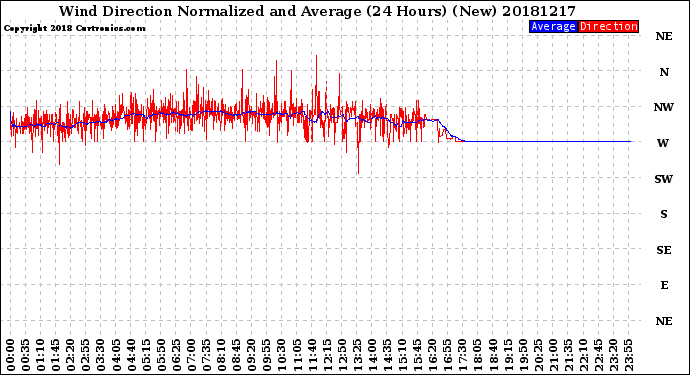690x375 pixels.
Task: Select the 20:25 time axis label
Action: pyautogui.click(x=538, y=355)
